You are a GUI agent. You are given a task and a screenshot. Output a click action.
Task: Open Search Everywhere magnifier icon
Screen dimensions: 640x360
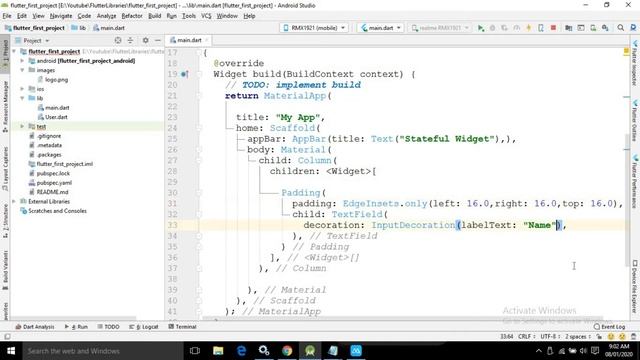620,28
